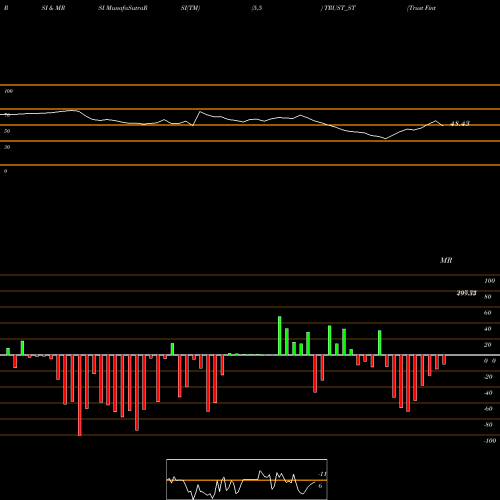The width and height of the screenshot is (500, 500).
Task: Click the RSI axis label 70
Action: (7, 115)
